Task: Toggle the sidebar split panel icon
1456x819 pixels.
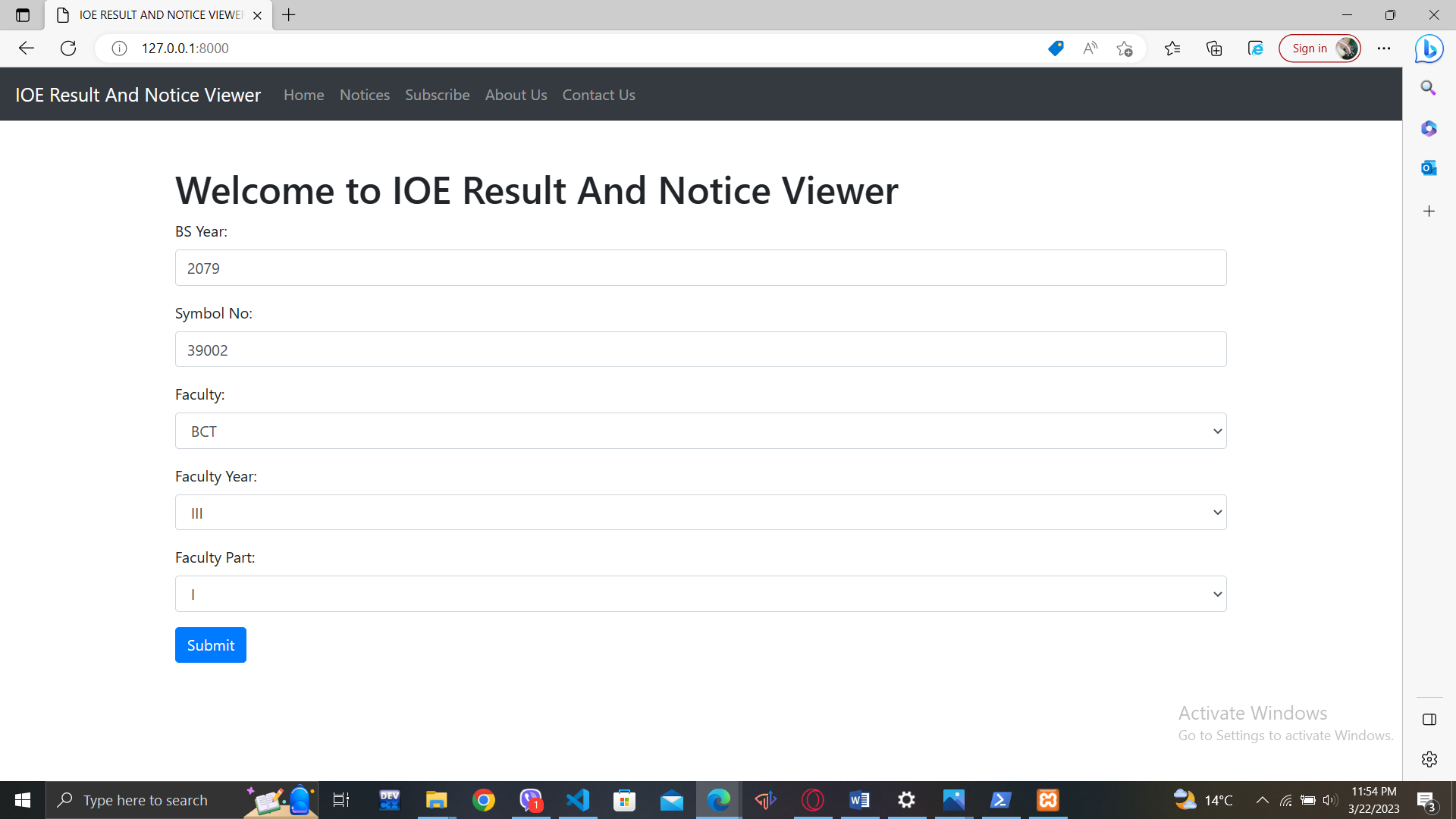Action: tap(1429, 720)
